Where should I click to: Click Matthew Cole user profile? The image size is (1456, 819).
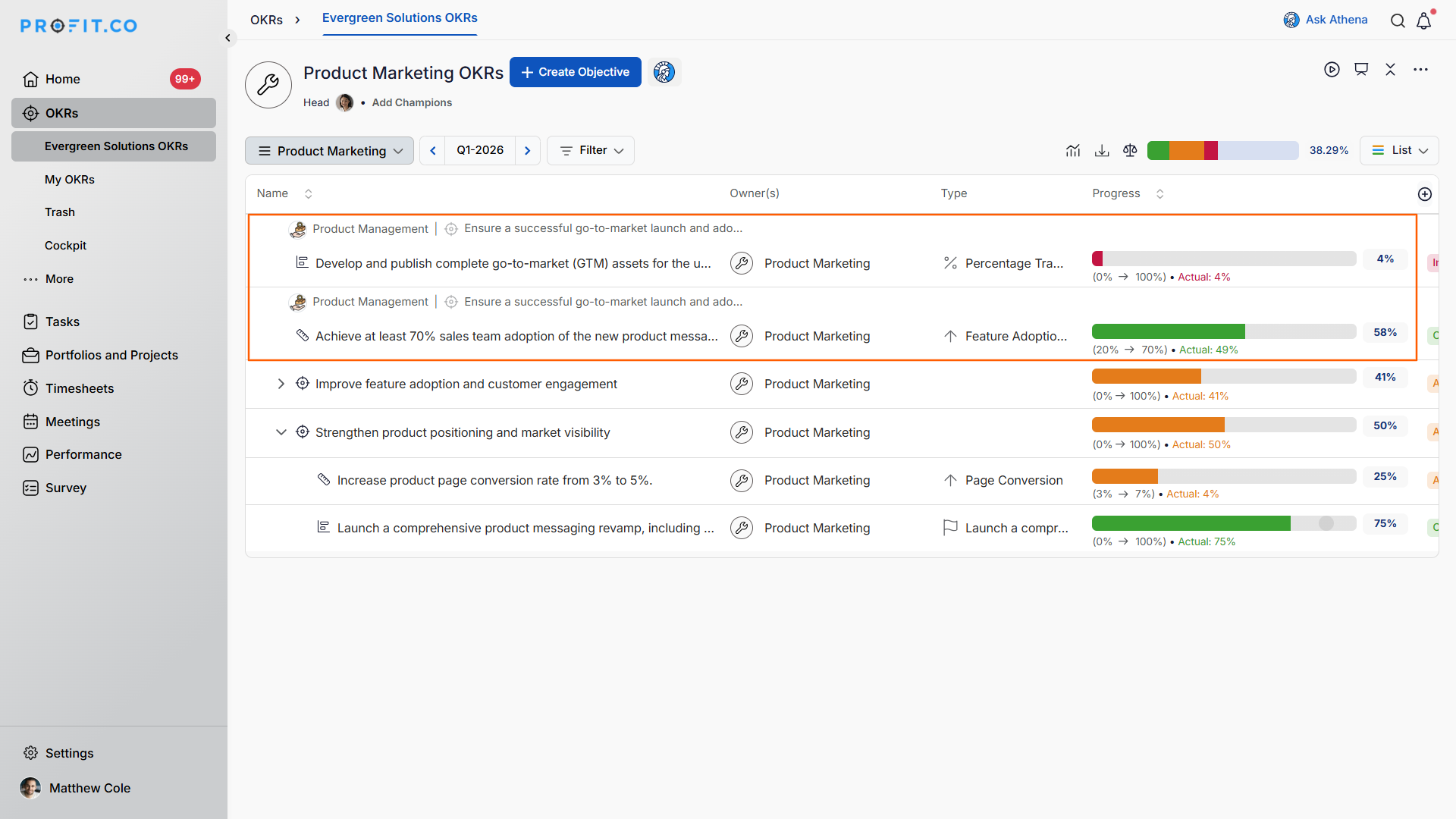[76, 788]
